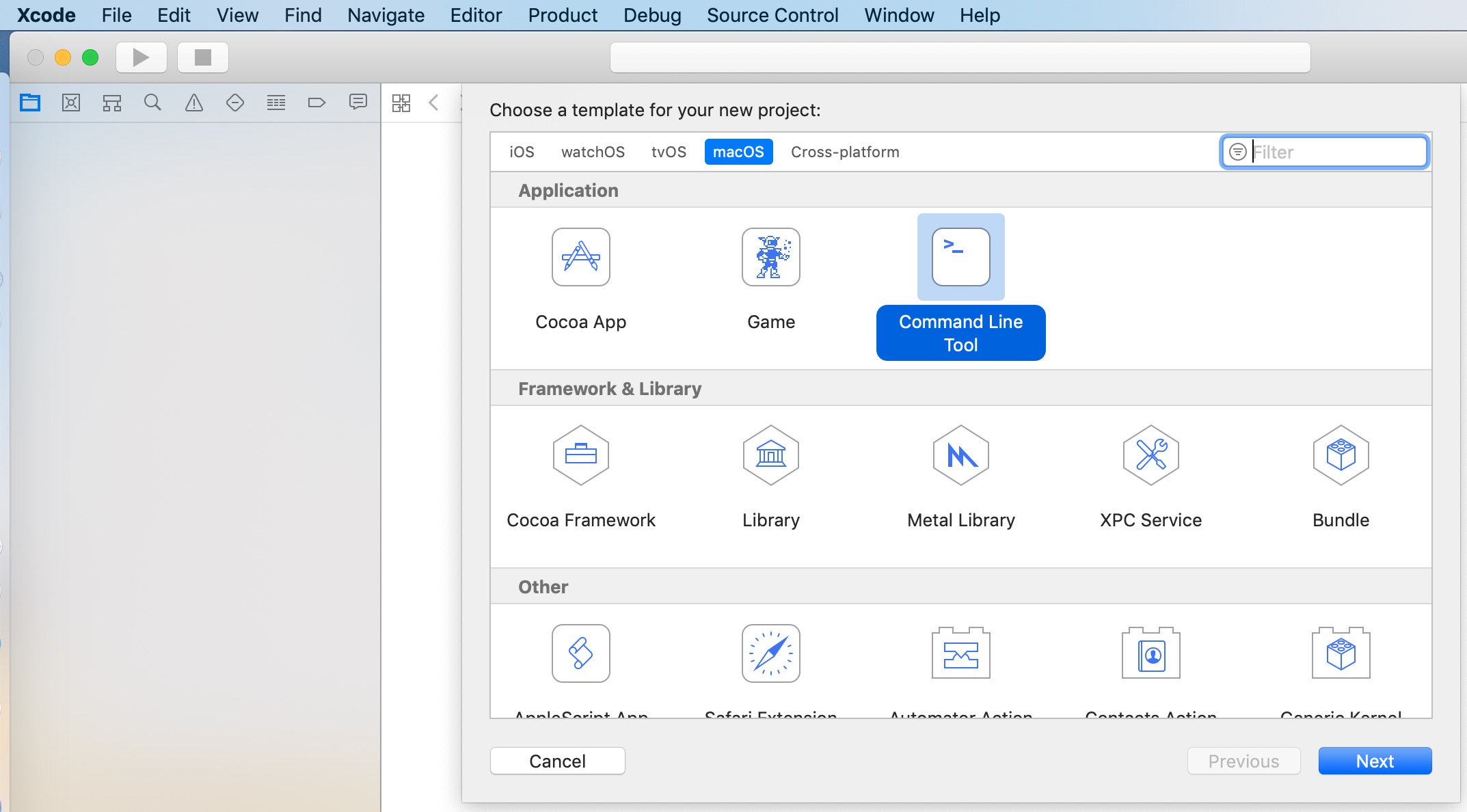Open the Xcode application menu
The height and width of the screenshot is (812, 1467).
[46, 15]
